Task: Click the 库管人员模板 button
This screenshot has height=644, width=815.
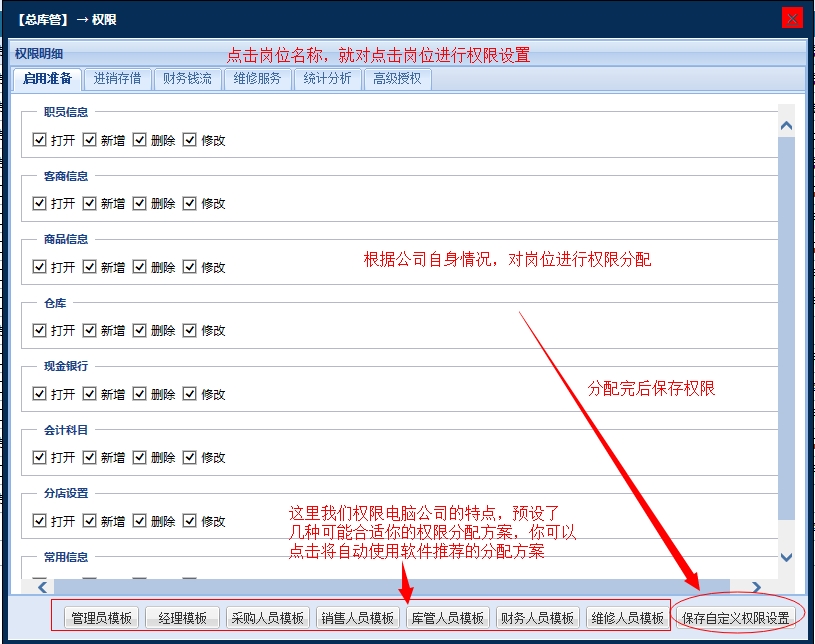Action: (x=445, y=617)
